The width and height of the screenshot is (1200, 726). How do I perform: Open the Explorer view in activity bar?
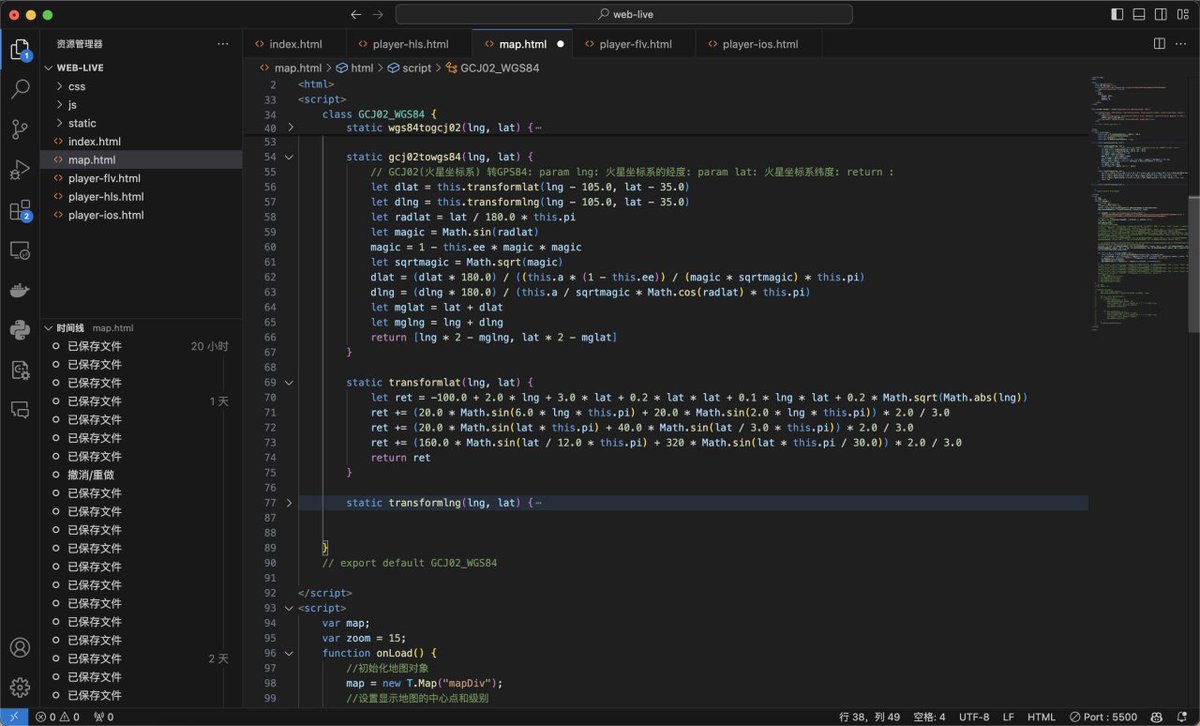pyautogui.click(x=20, y=49)
